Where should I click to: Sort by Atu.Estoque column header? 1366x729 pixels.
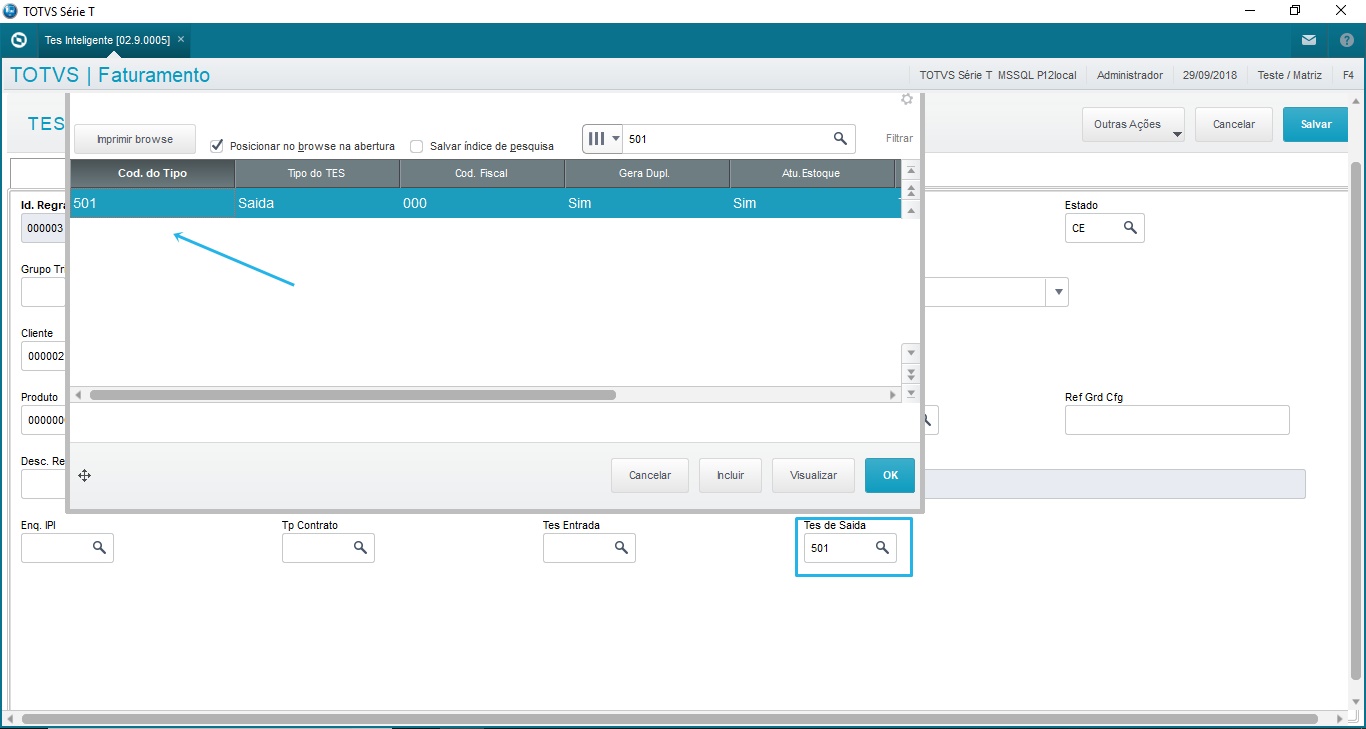pos(812,173)
